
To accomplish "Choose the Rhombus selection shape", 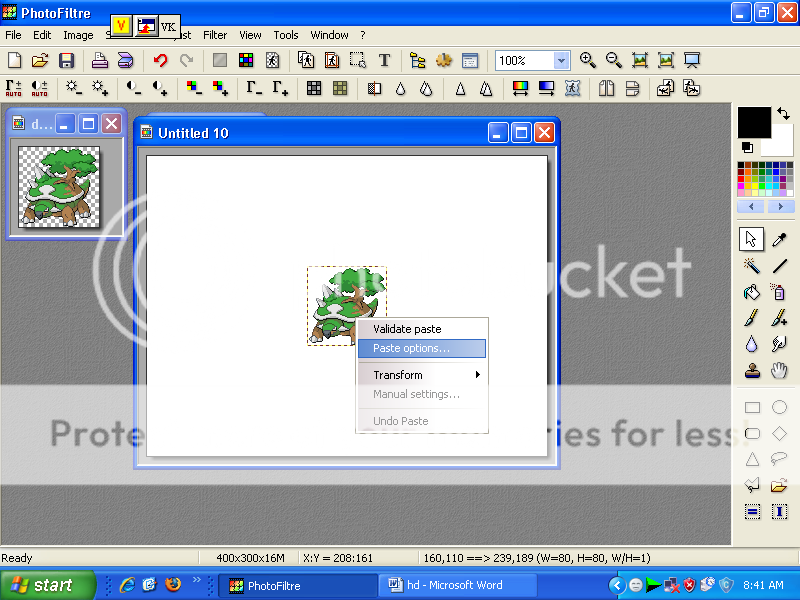I will tap(780, 434).
